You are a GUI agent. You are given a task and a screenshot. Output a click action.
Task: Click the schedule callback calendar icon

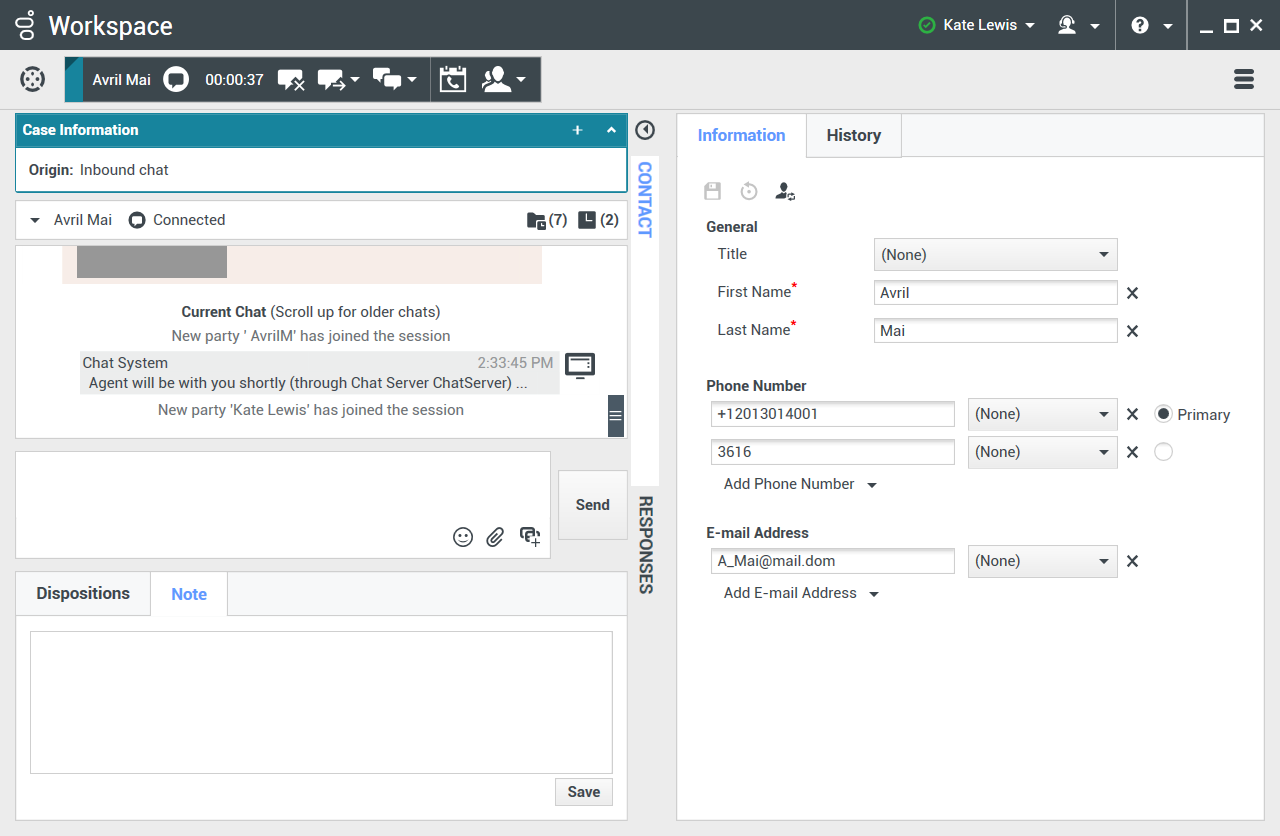point(453,80)
